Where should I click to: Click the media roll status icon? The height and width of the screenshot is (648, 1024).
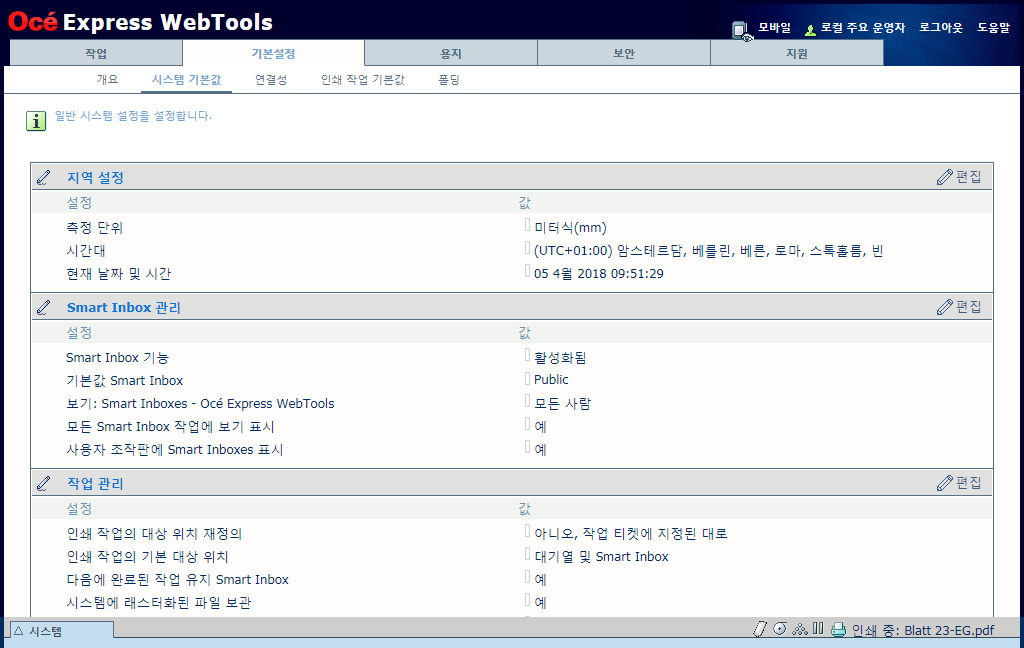pos(780,629)
